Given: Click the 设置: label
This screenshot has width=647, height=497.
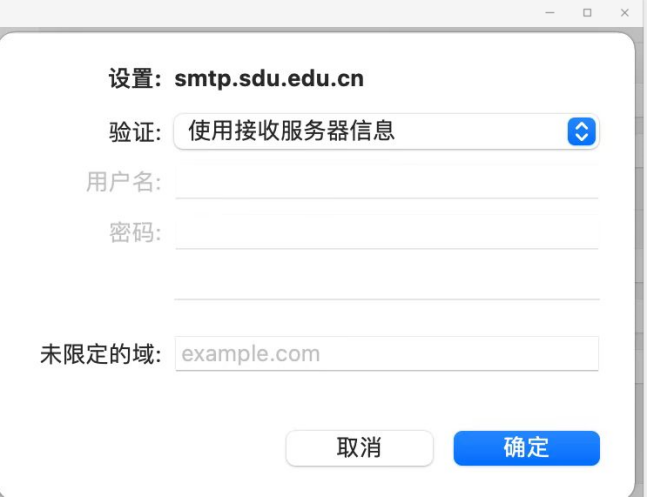Looking at the screenshot, I should pos(135,78).
